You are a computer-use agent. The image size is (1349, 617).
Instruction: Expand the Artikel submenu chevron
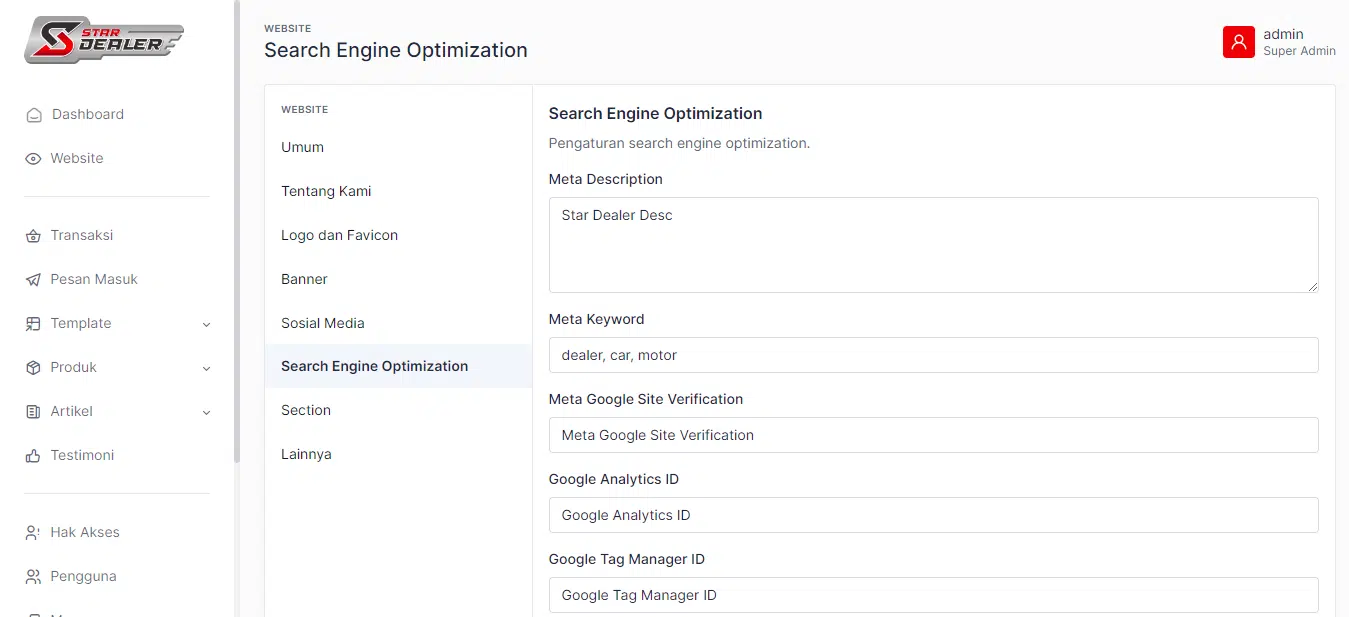point(206,412)
